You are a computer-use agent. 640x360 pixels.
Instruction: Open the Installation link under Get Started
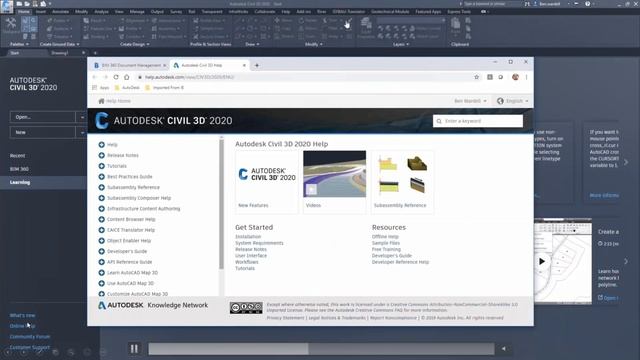tap(248, 237)
